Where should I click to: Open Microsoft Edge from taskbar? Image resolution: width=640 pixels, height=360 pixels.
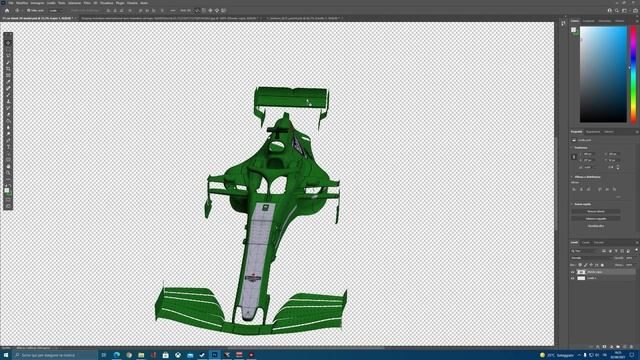117,355
